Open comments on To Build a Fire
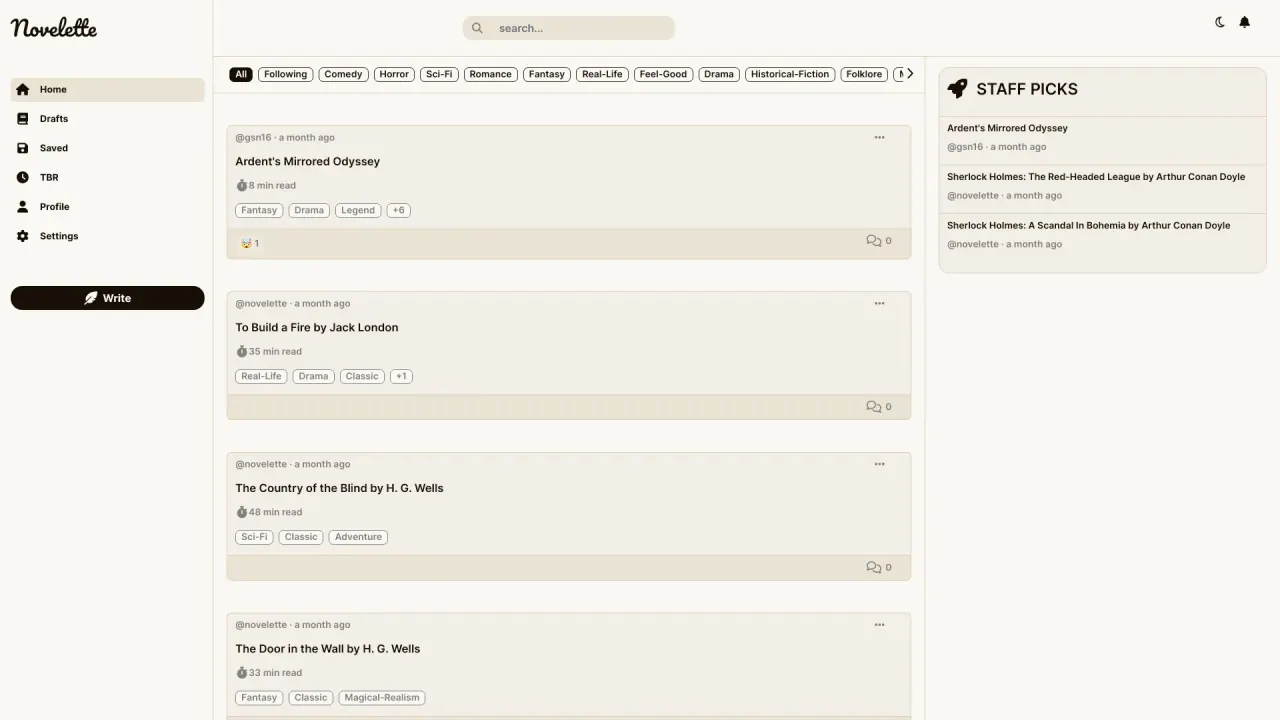This screenshot has width=1280, height=720. tap(879, 407)
